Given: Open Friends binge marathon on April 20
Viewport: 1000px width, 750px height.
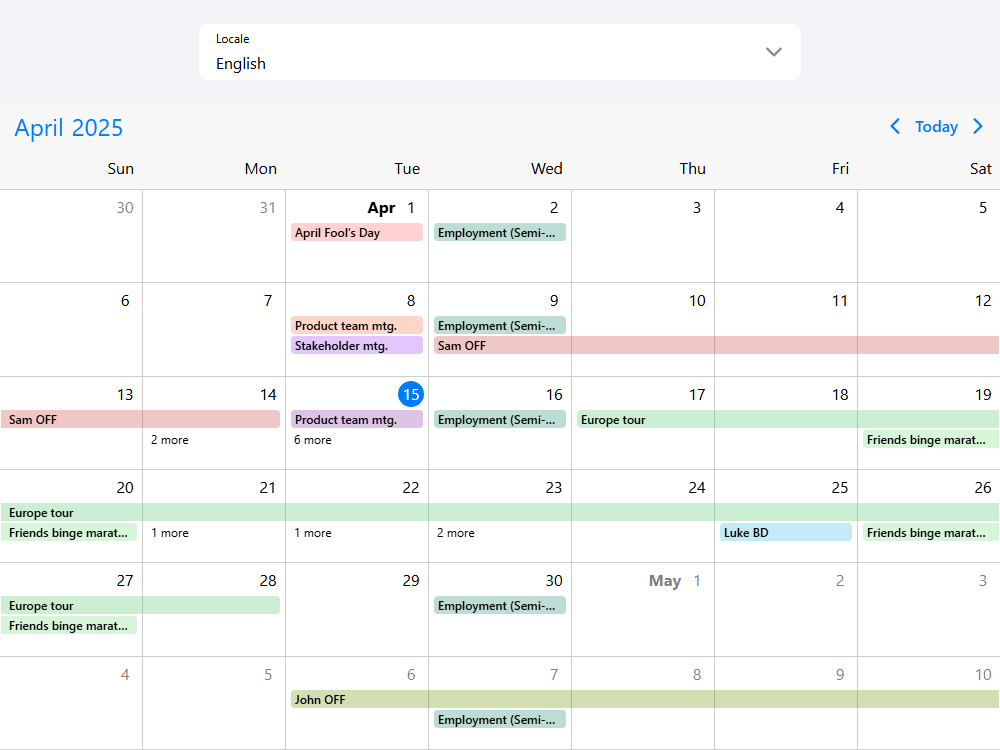Looking at the screenshot, I should click(x=69, y=533).
